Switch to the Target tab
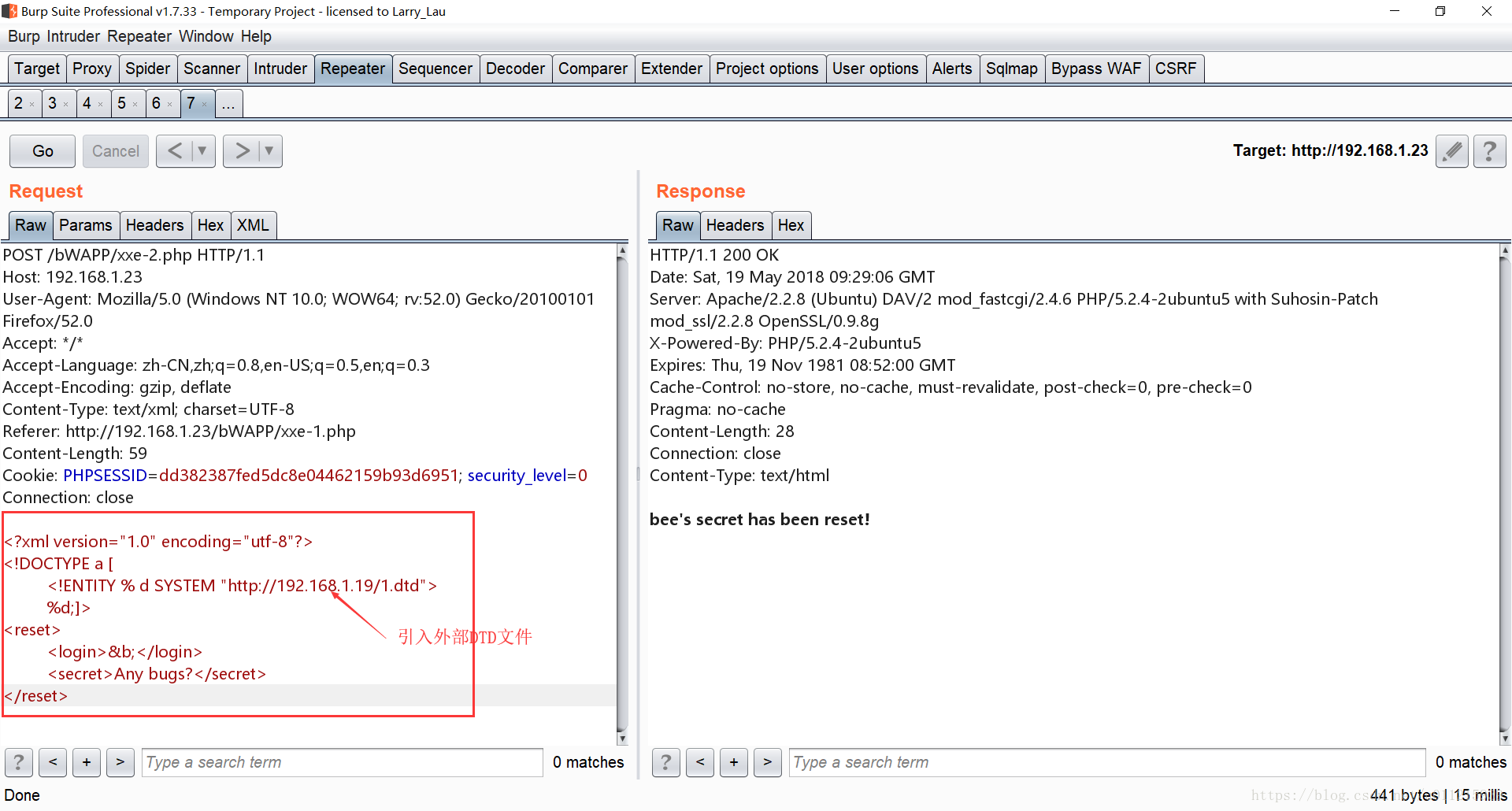Image resolution: width=1512 pixels, height=811 pixels. coord(37,69)
